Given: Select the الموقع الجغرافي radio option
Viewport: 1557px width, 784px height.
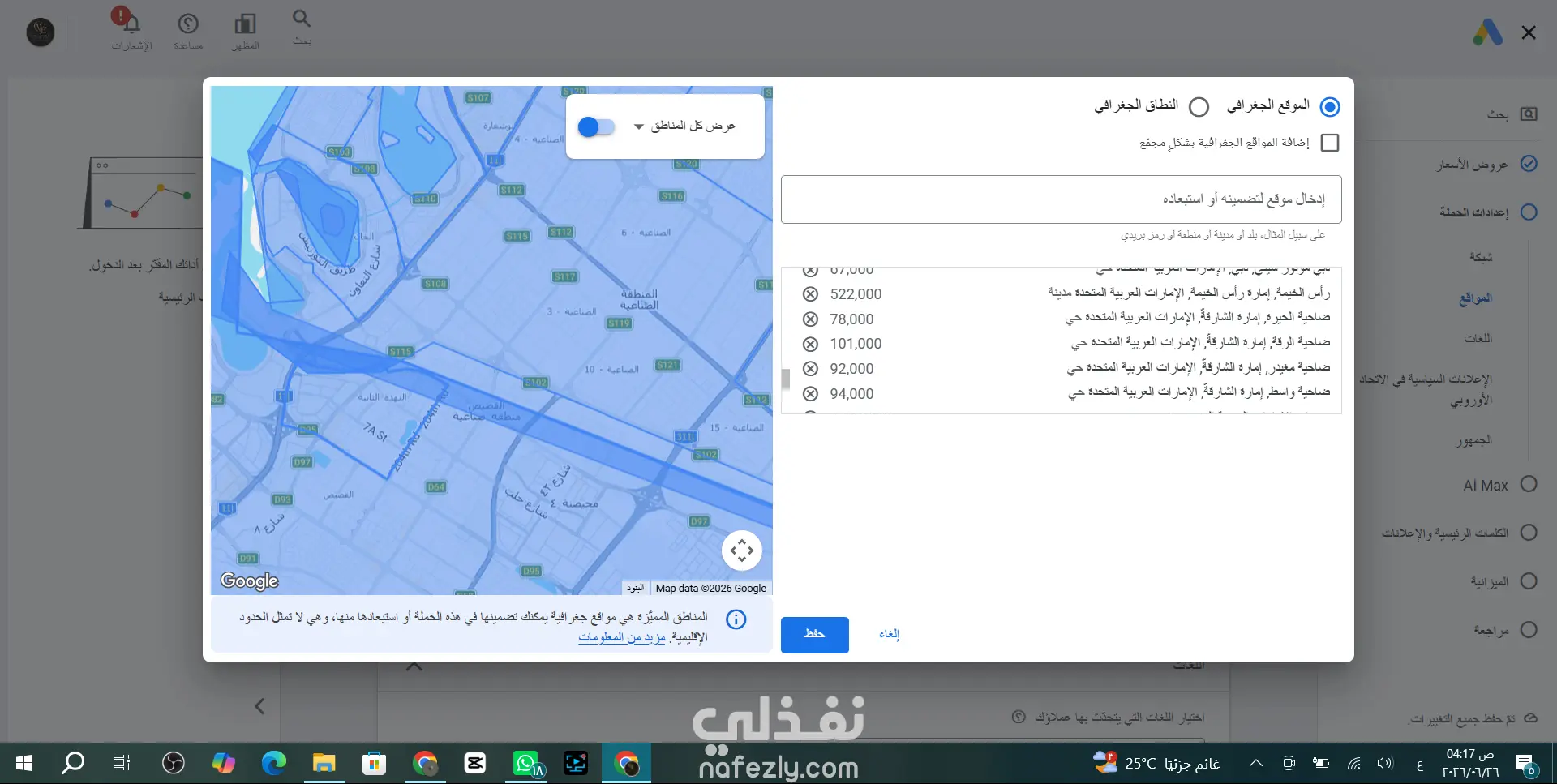Looking at the screenshot, I should [1330, 106].
